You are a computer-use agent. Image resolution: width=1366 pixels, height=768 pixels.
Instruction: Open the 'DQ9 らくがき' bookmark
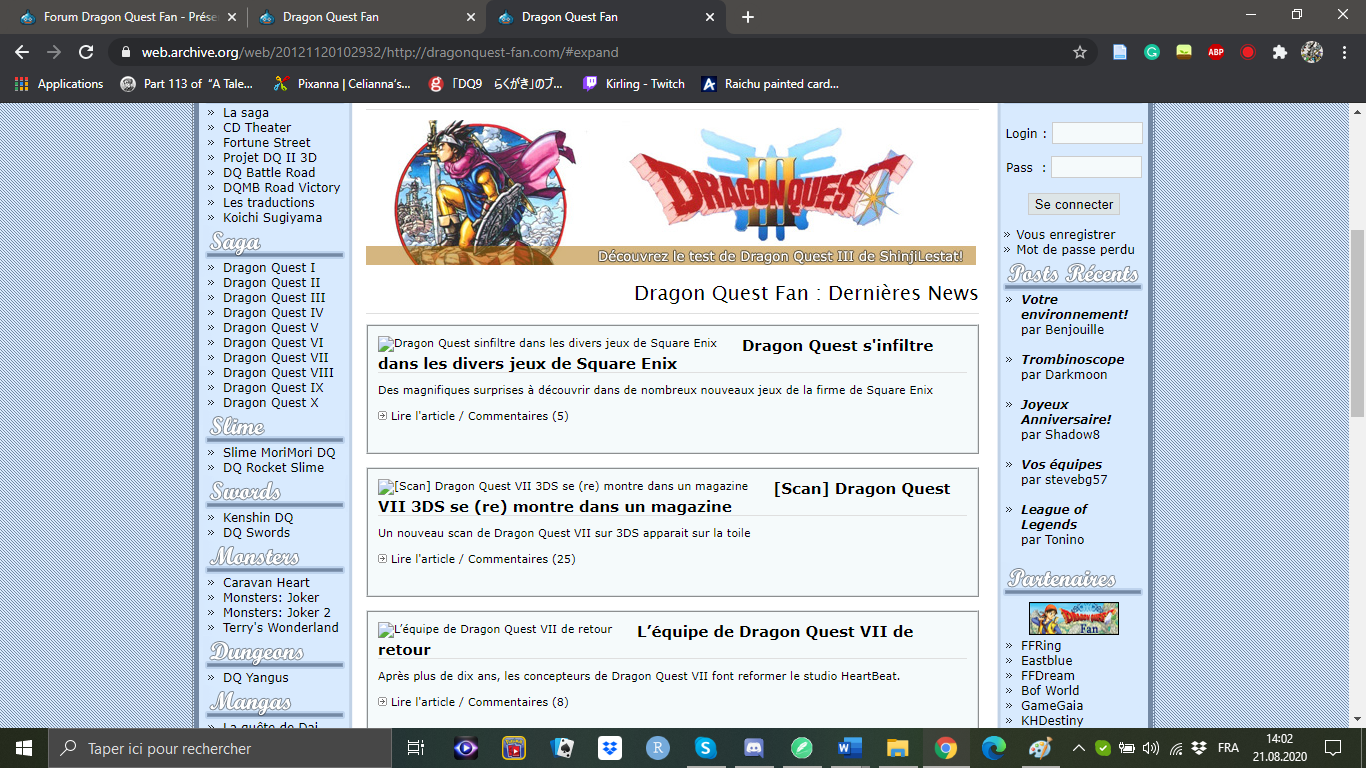point(496,84)
